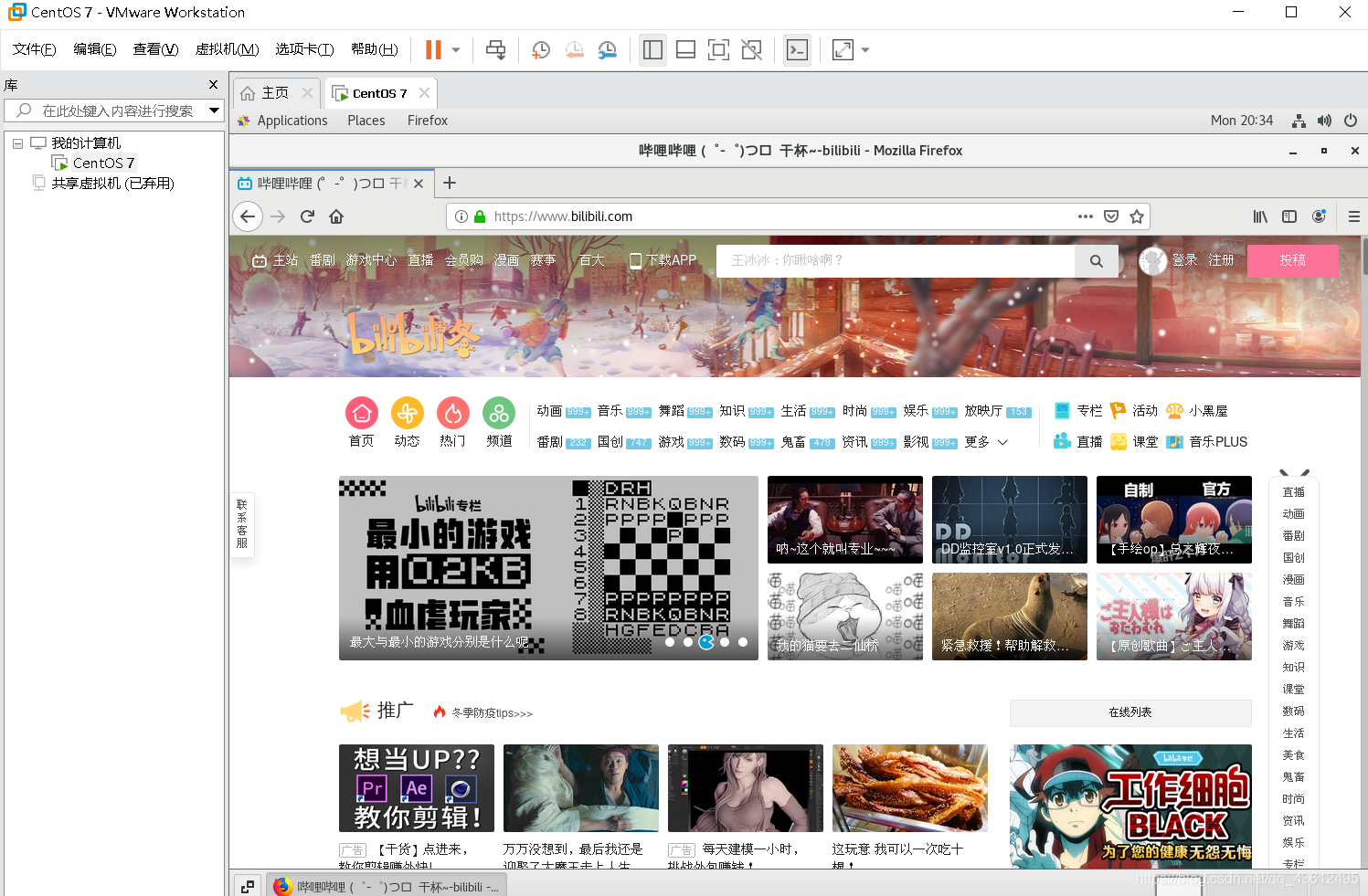Toggle VMware Unity mode
This screenshot has height=896, width=1368.
click(x=751, y=49)
